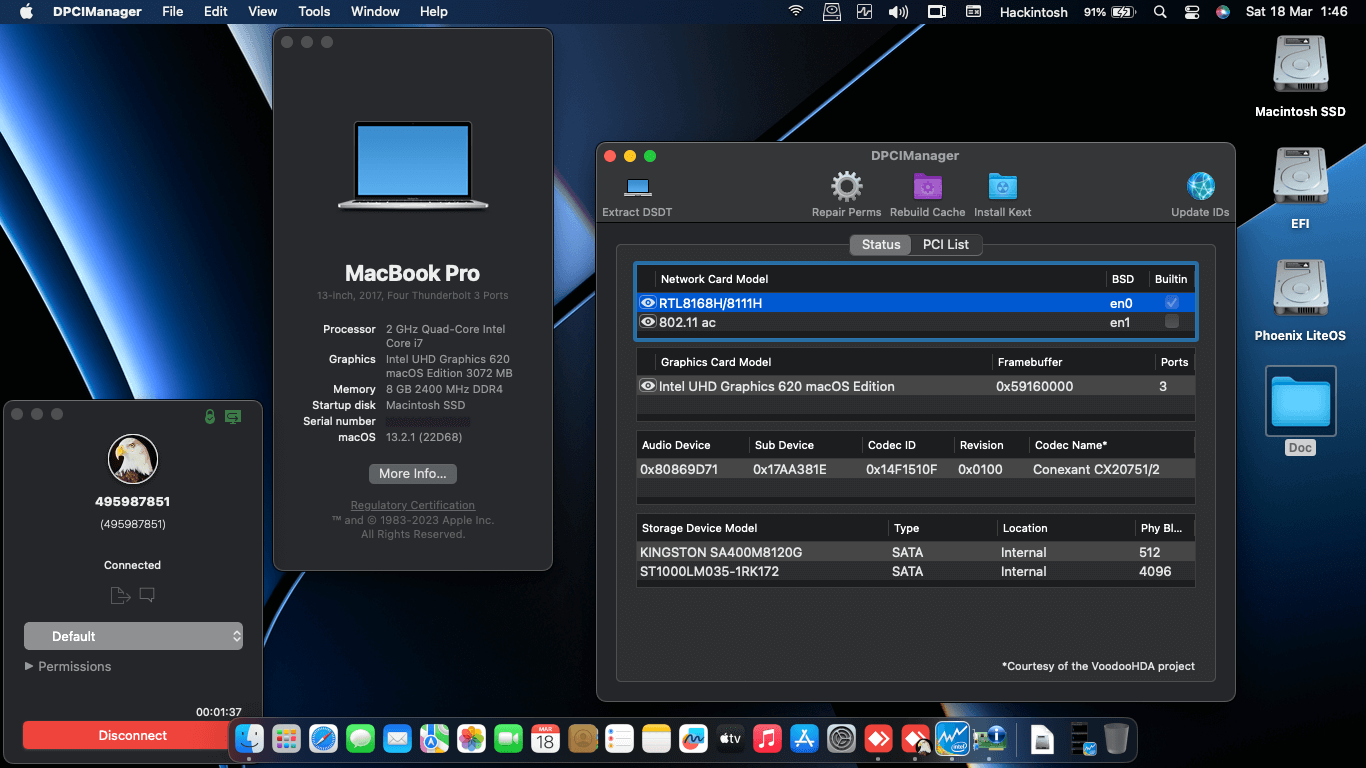Select the ST1000LM035-1RK172 storage row

pyautogui.click(x=915, y=571)
